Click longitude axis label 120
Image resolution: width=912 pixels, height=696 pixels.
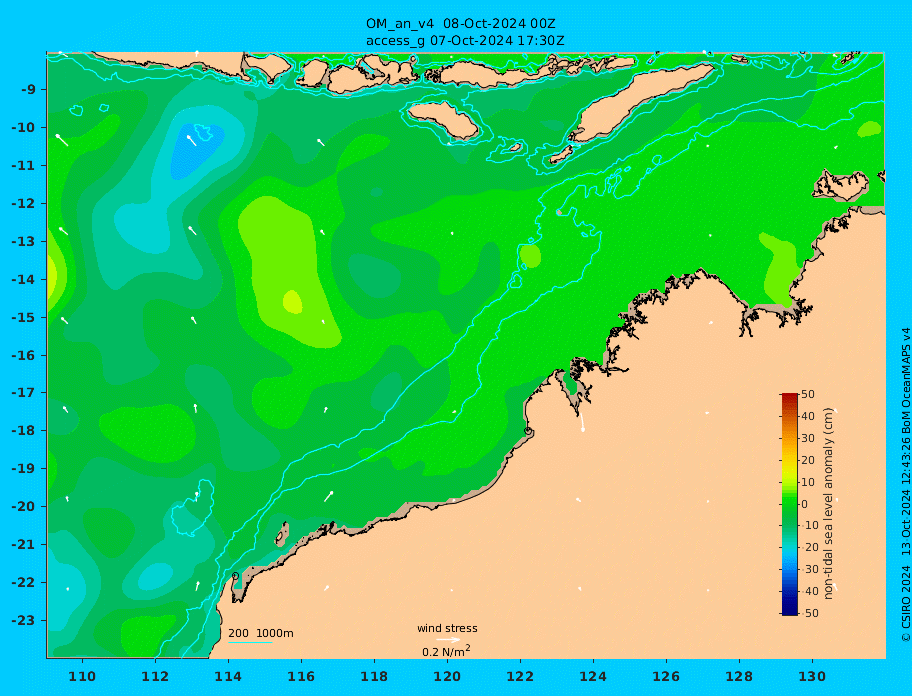click(x=447, y=676)
